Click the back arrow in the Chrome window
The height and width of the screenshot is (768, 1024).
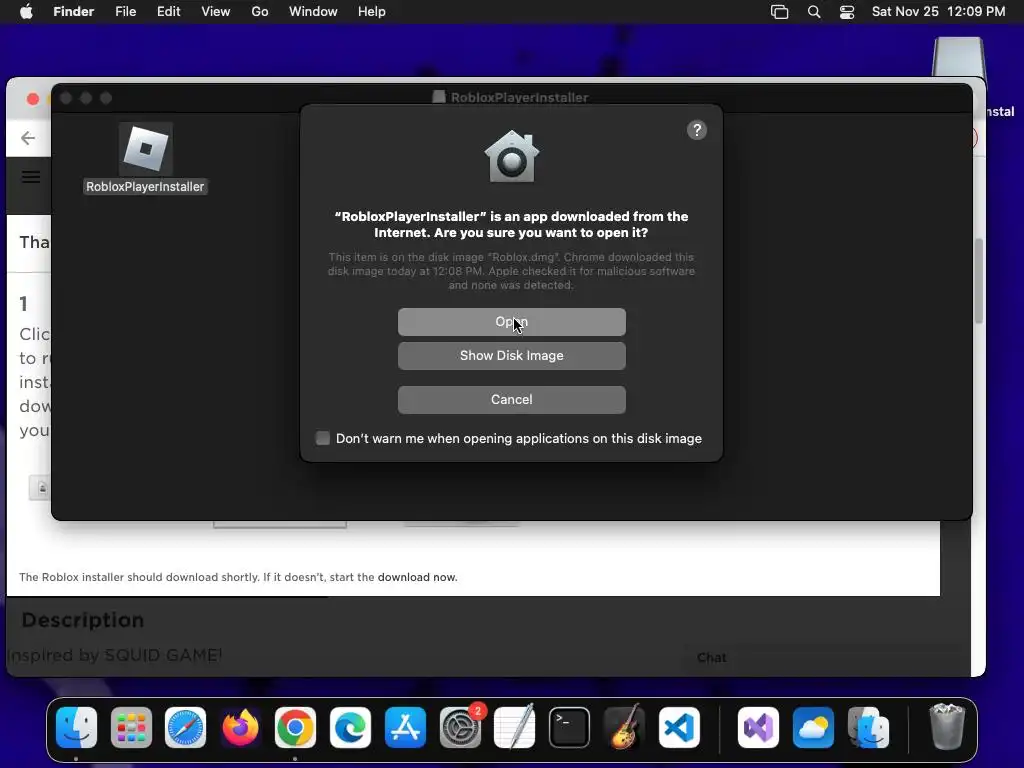[x=28, y=138]
